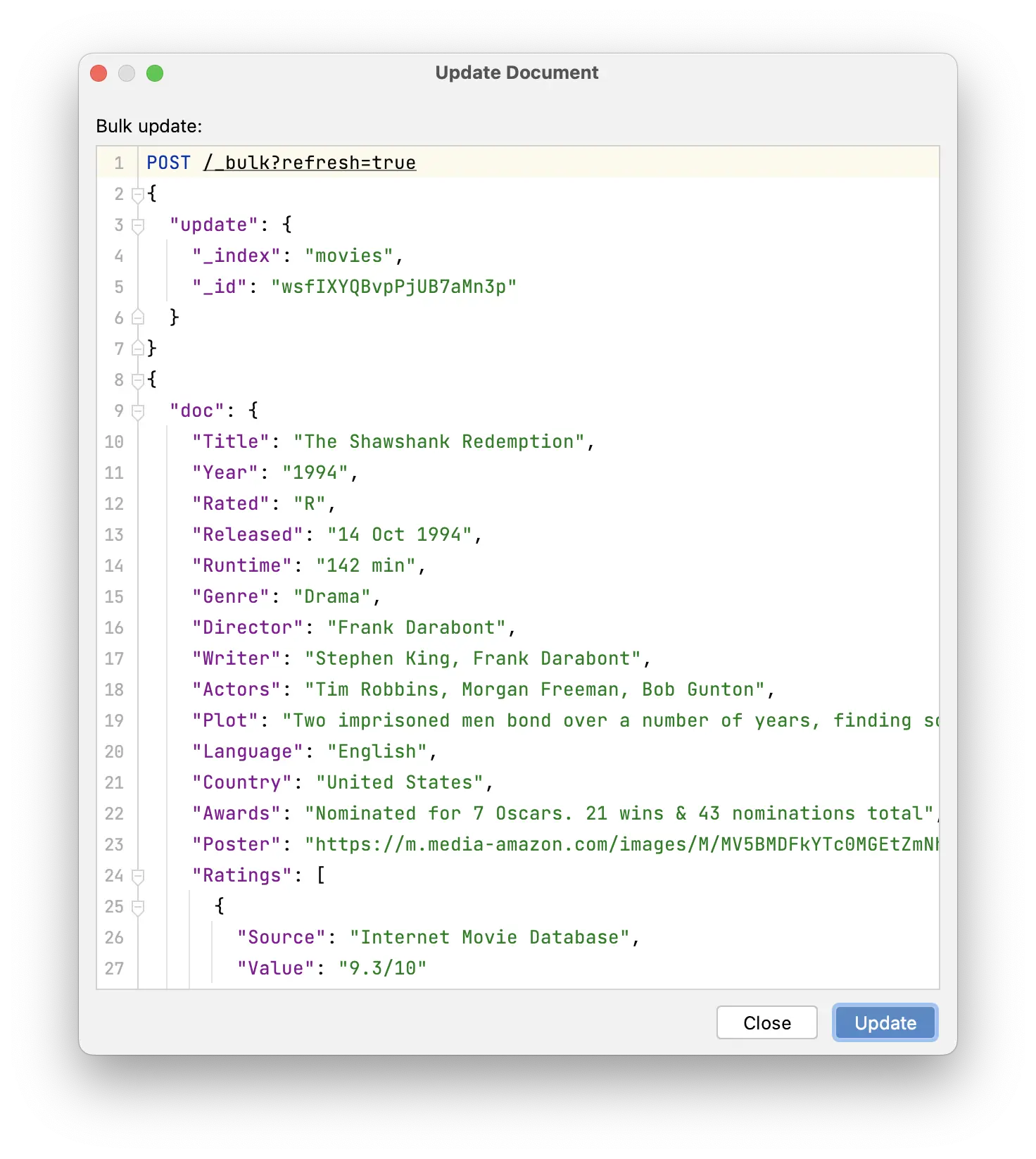1036x1159 pixels.
Task: Click the "wsfIXYQBvpPjUB7aMn3p" id value
Action: 394,287
